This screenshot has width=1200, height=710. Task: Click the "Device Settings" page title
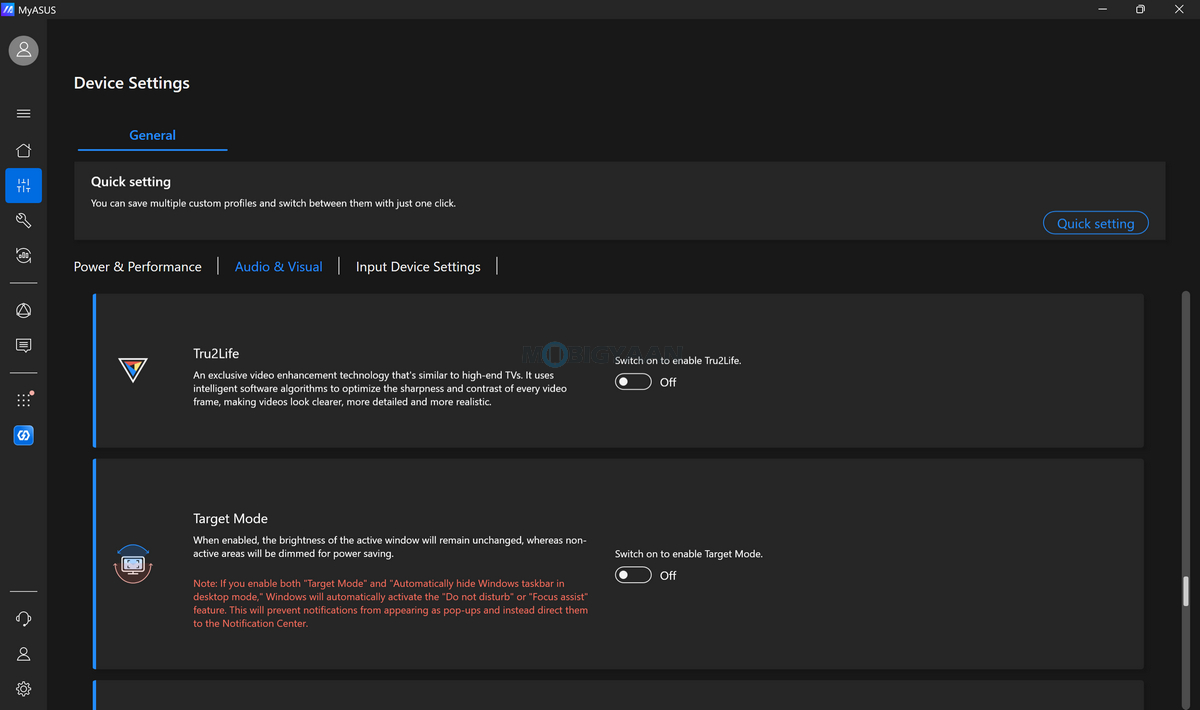pos(132,83)
